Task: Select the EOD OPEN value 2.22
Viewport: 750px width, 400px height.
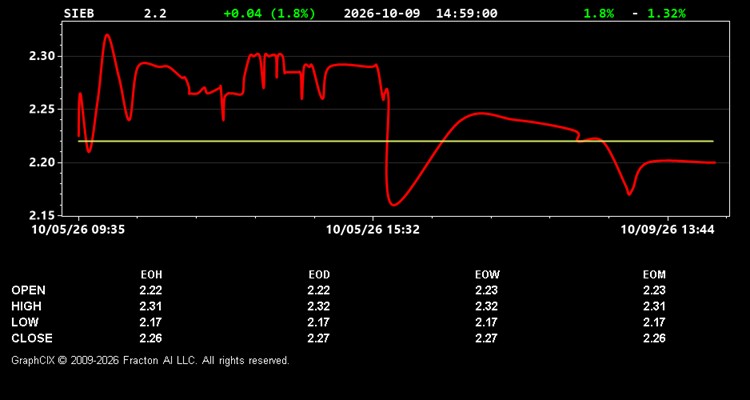Action: (x=319, y=290)
